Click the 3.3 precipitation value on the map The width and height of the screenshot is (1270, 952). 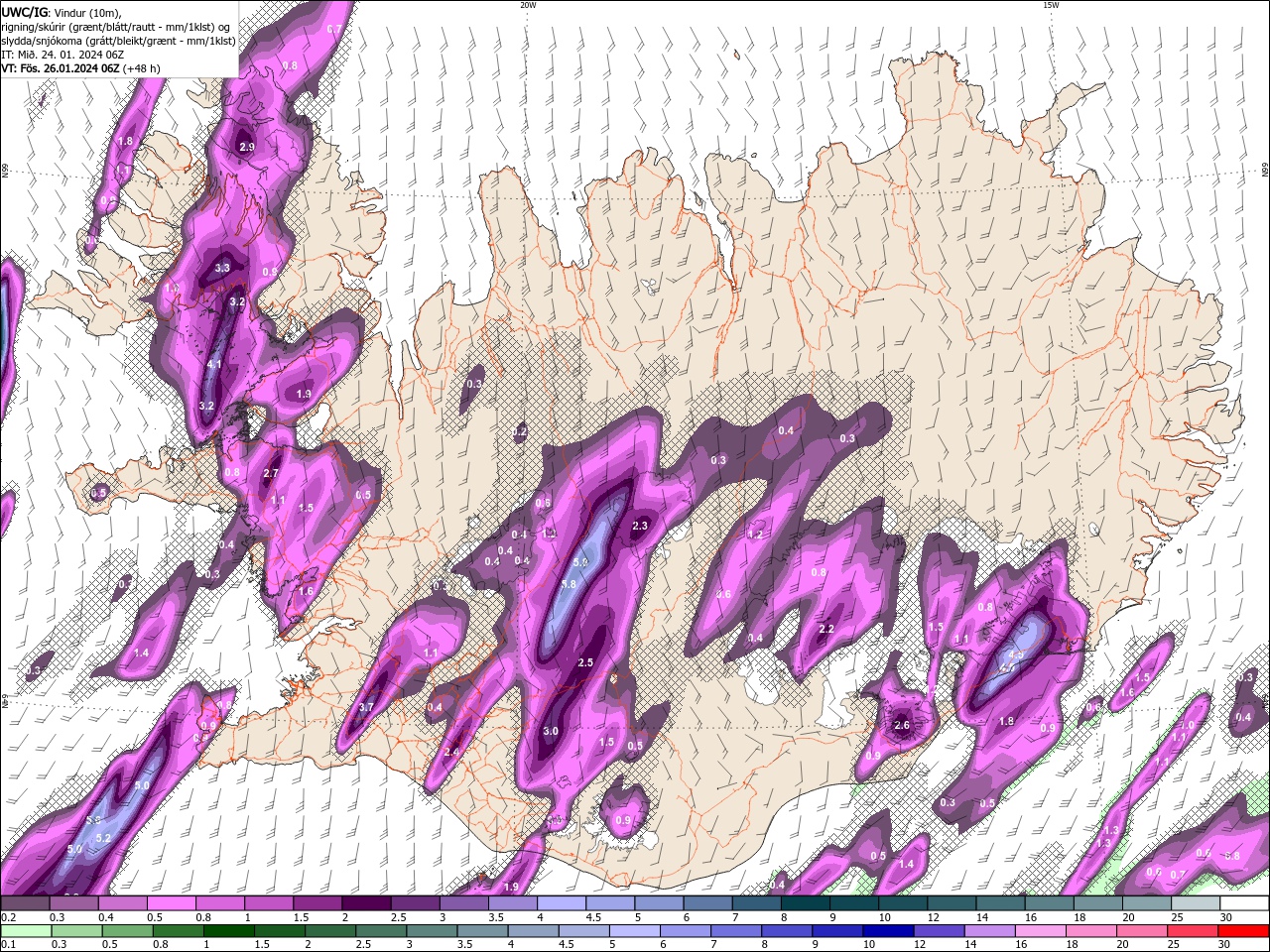pyautogui.click(x=222, y=268)
